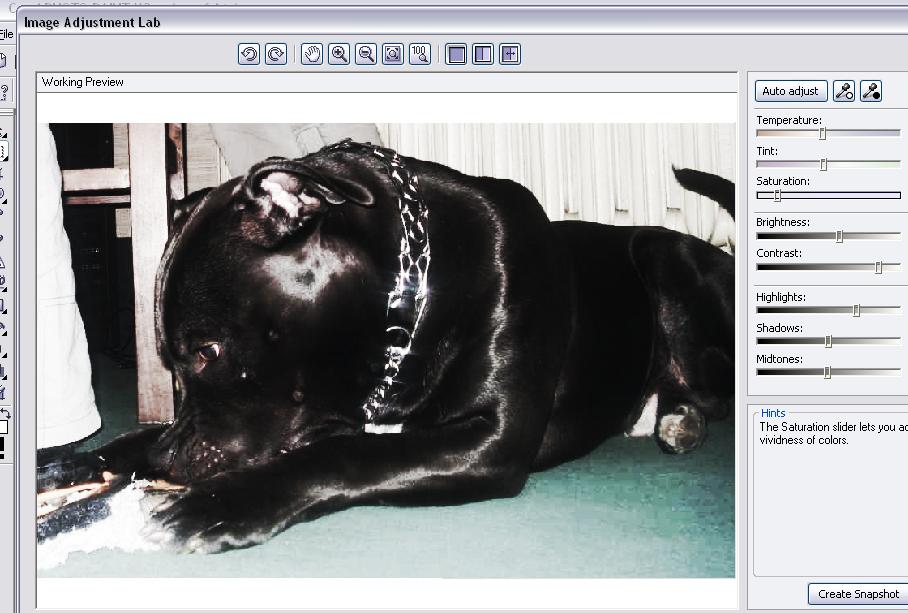This screenshot has width=908, height=613.
Task: Click the Zoom out magnifier
Action: pos(366,54)
